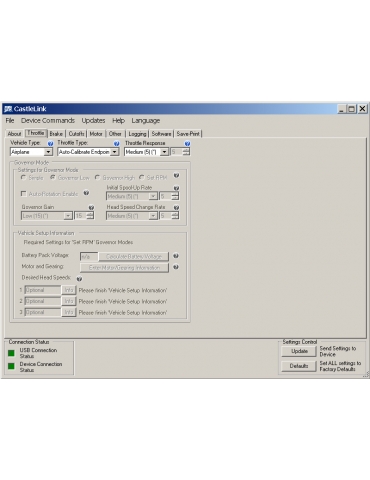Click the third Optional head speed field
The width and height of the screenshot is (370, 480).
pos(43,312)
